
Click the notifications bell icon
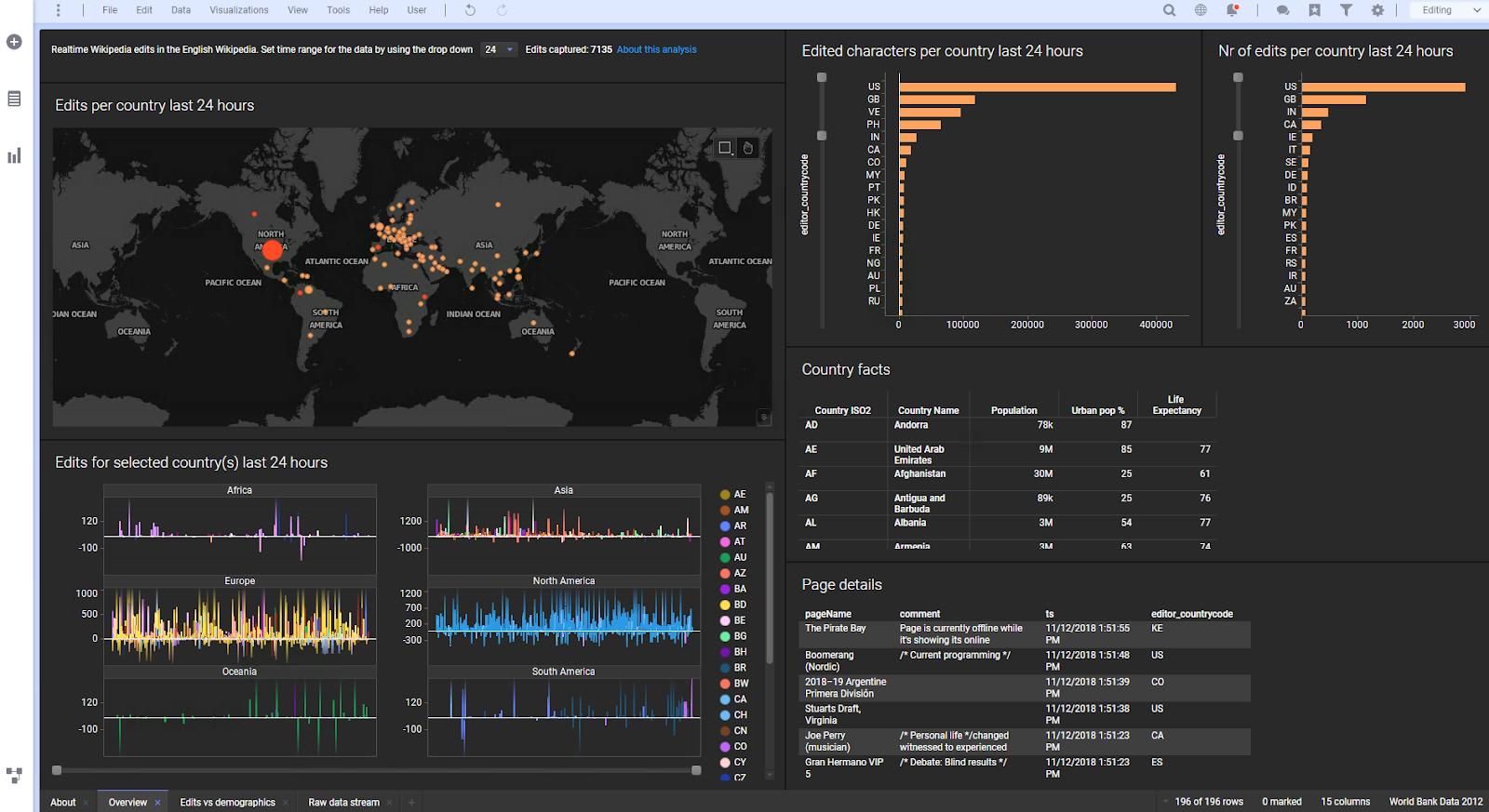pos(1232,10)
